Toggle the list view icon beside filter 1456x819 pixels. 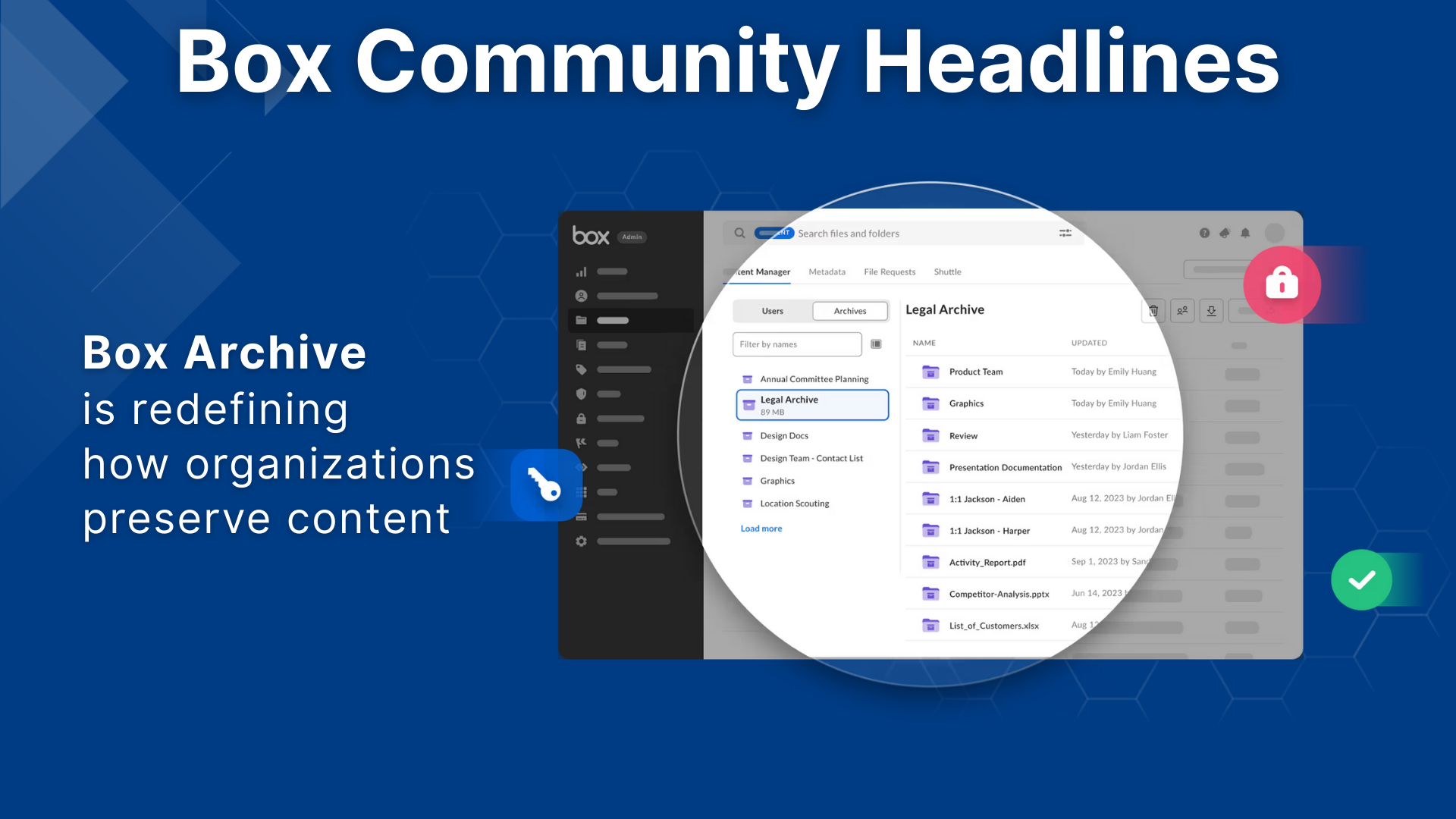[876, 344]
